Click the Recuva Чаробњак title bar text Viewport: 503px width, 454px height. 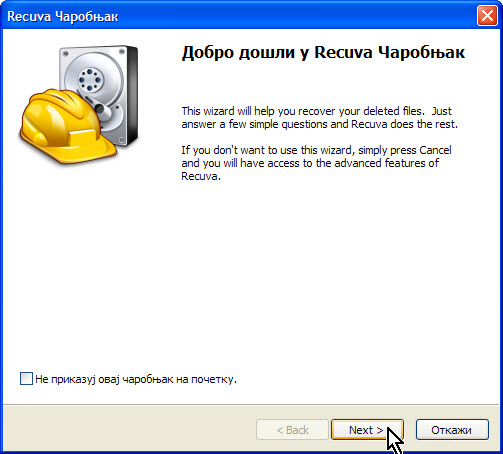(63, 16)
